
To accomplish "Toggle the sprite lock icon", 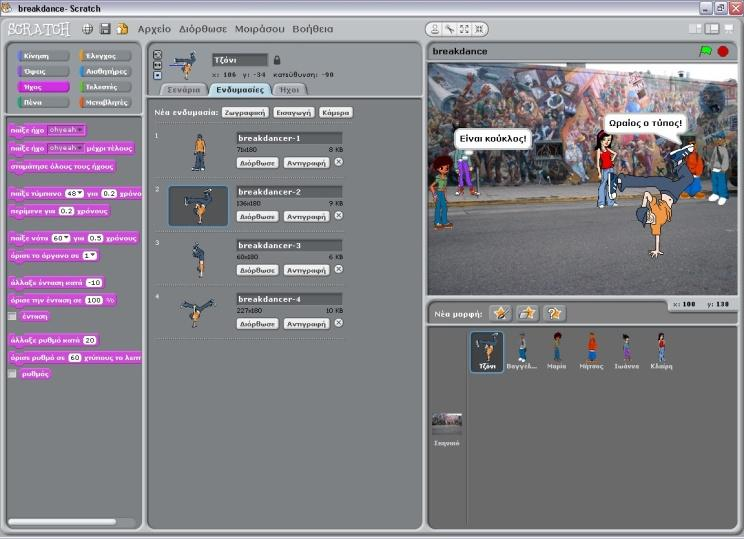I will coord(277,60).
